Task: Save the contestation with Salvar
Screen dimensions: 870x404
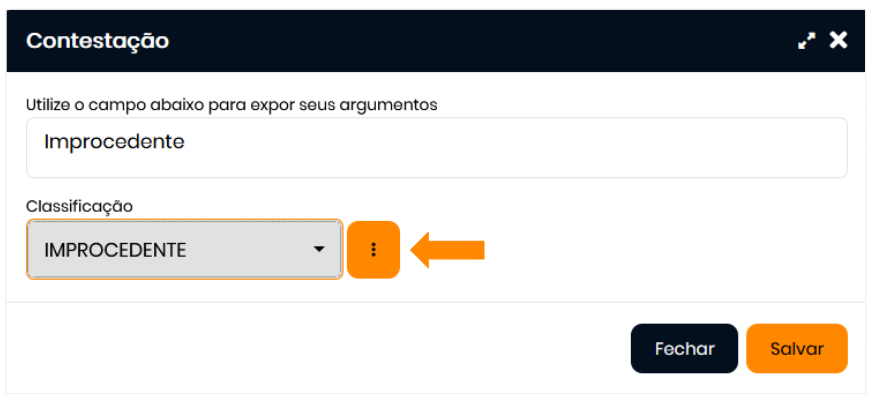Action: 796,349
